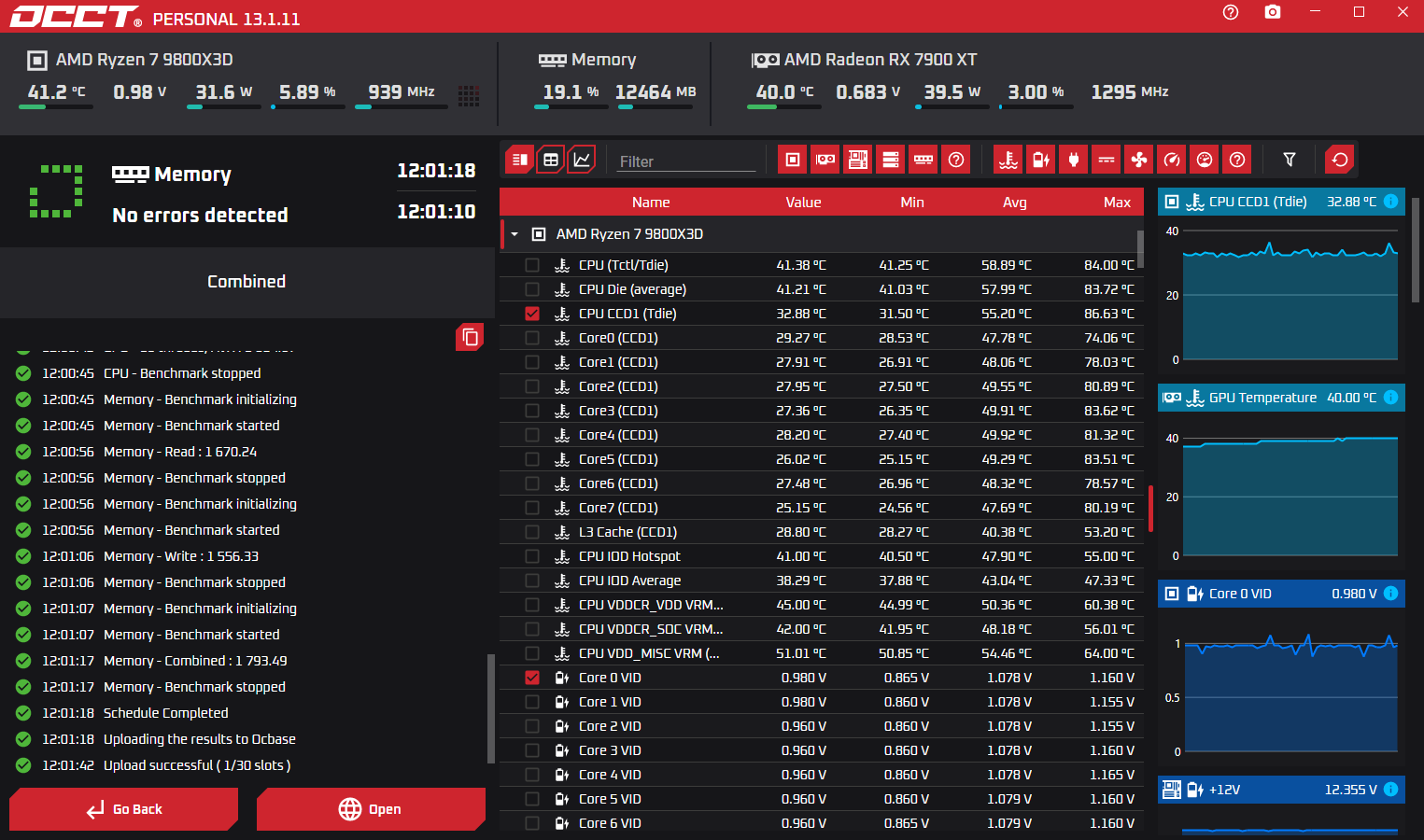The width and height of the screenshot is (1424, 840).
Task: Click the Open button
Action: [371, 809]
